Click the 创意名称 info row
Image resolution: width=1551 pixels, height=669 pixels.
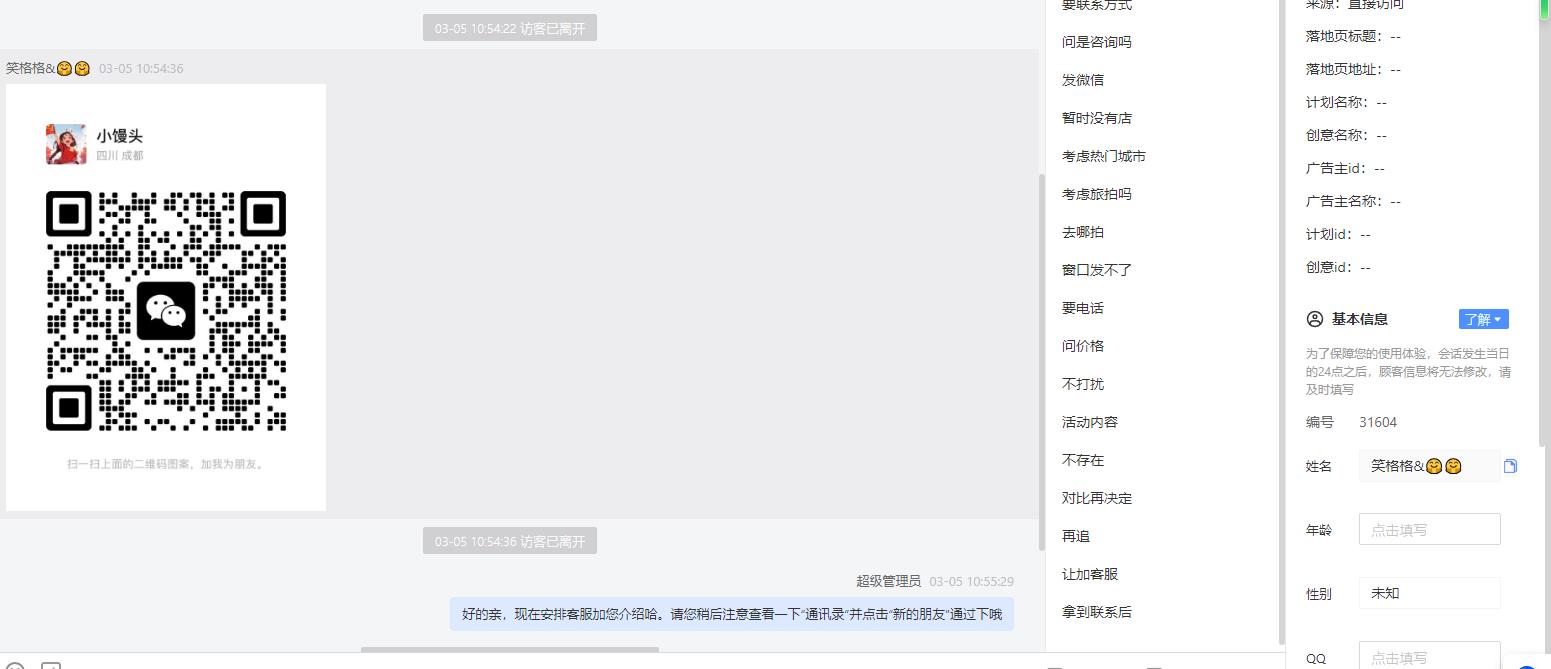point(1346,135)
